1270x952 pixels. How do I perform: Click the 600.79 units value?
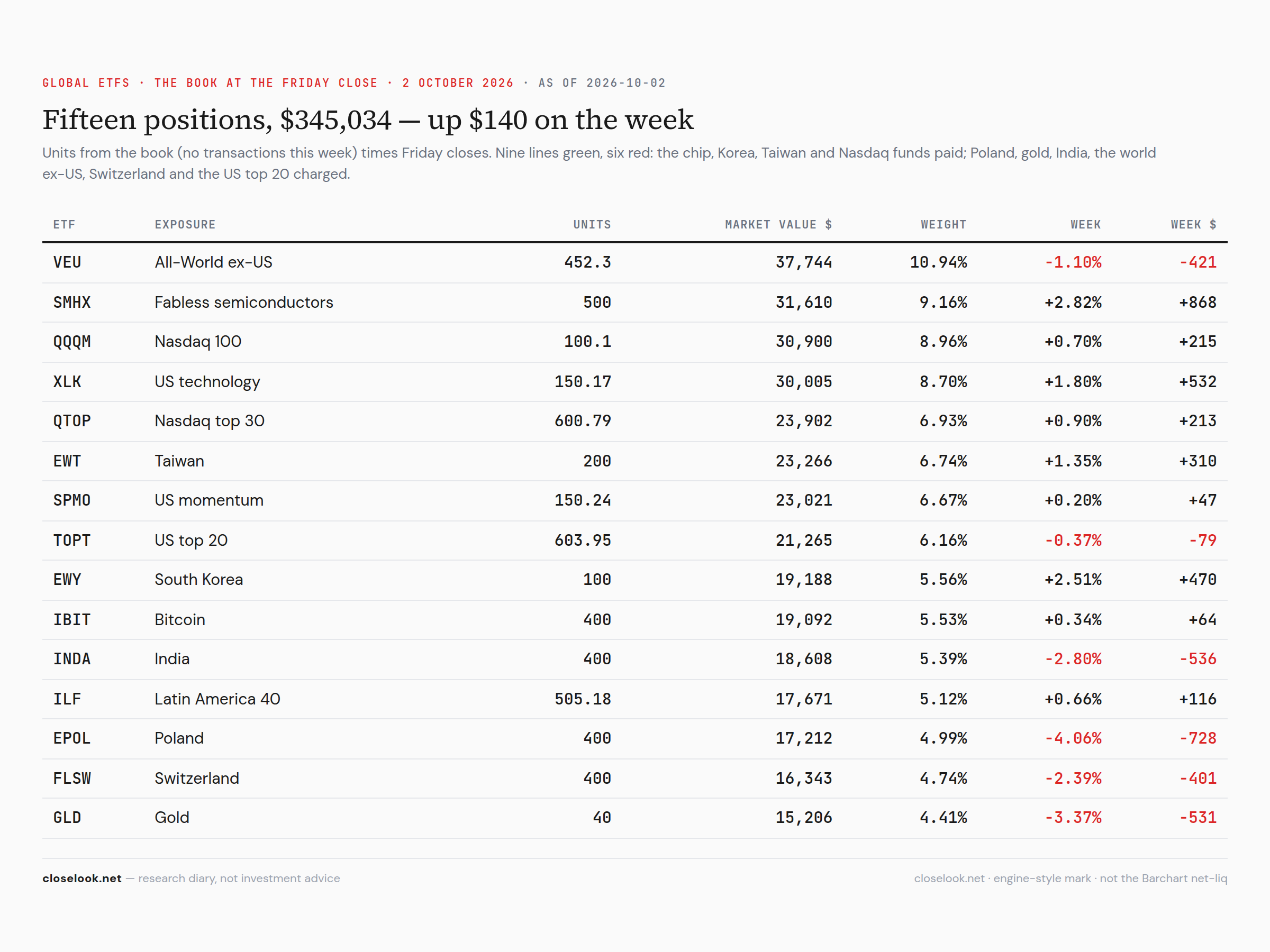pos(583,421)
